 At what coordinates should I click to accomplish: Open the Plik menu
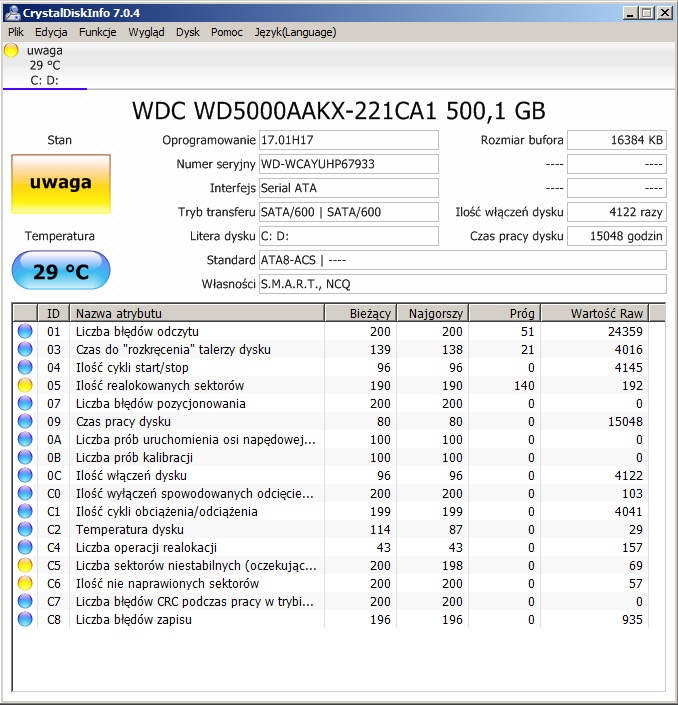click(x=16, y=32)
